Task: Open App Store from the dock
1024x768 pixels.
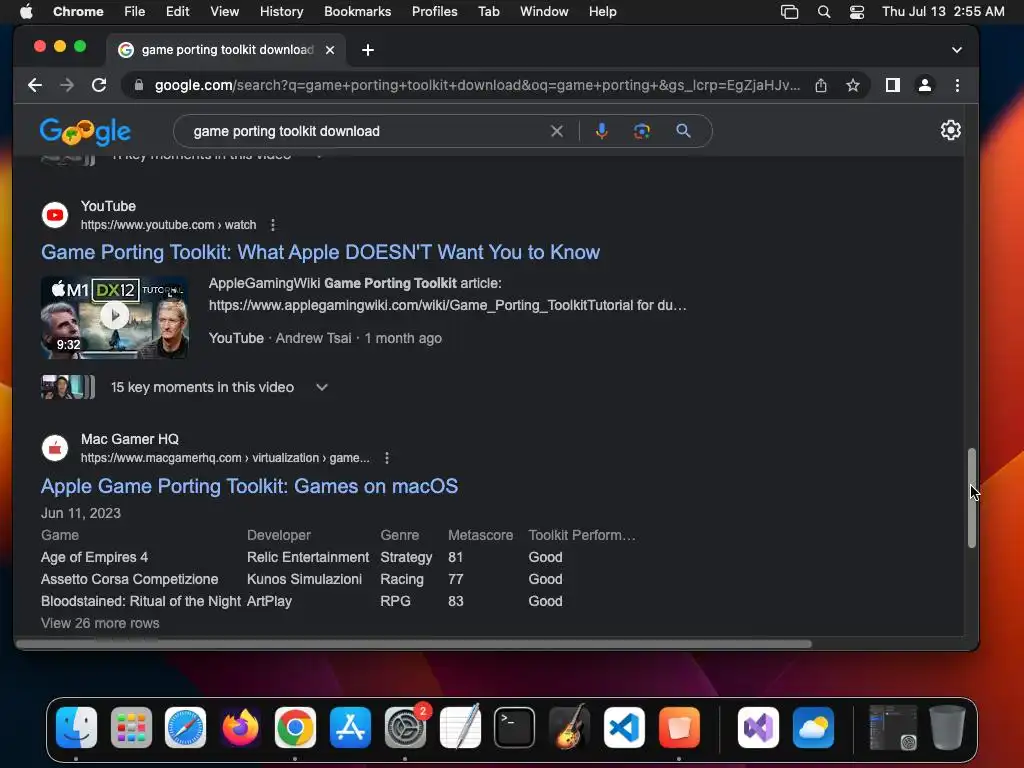Action: tap(350, 728)
